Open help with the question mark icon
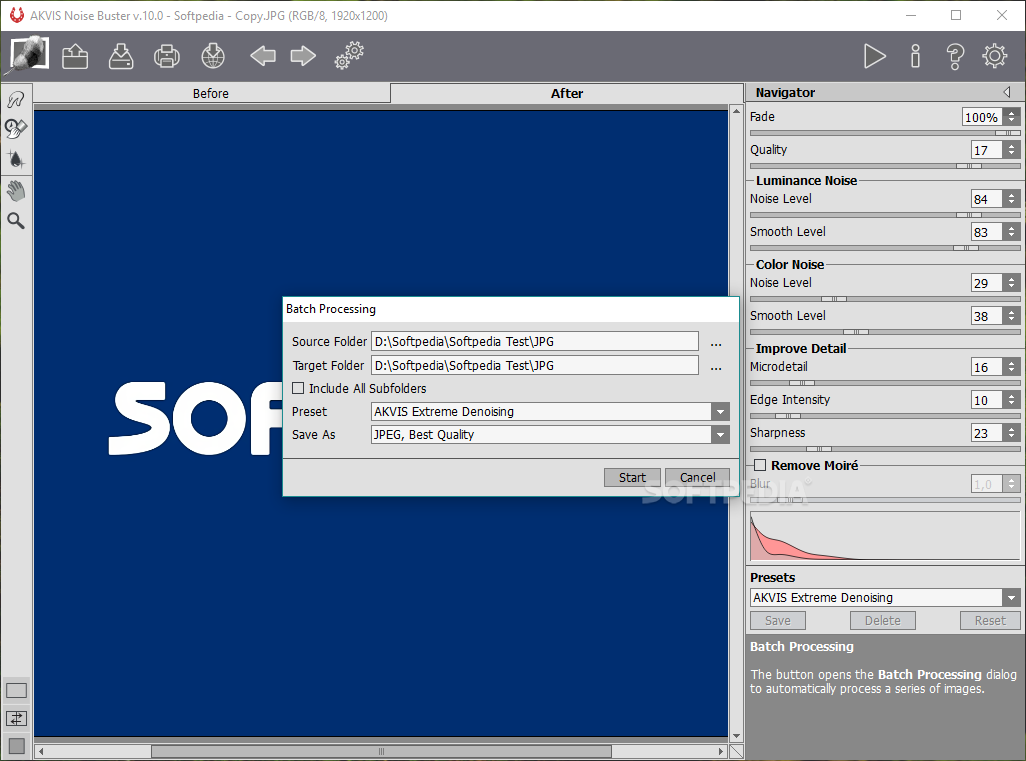1026x761 pixels. tap(955, 56)
